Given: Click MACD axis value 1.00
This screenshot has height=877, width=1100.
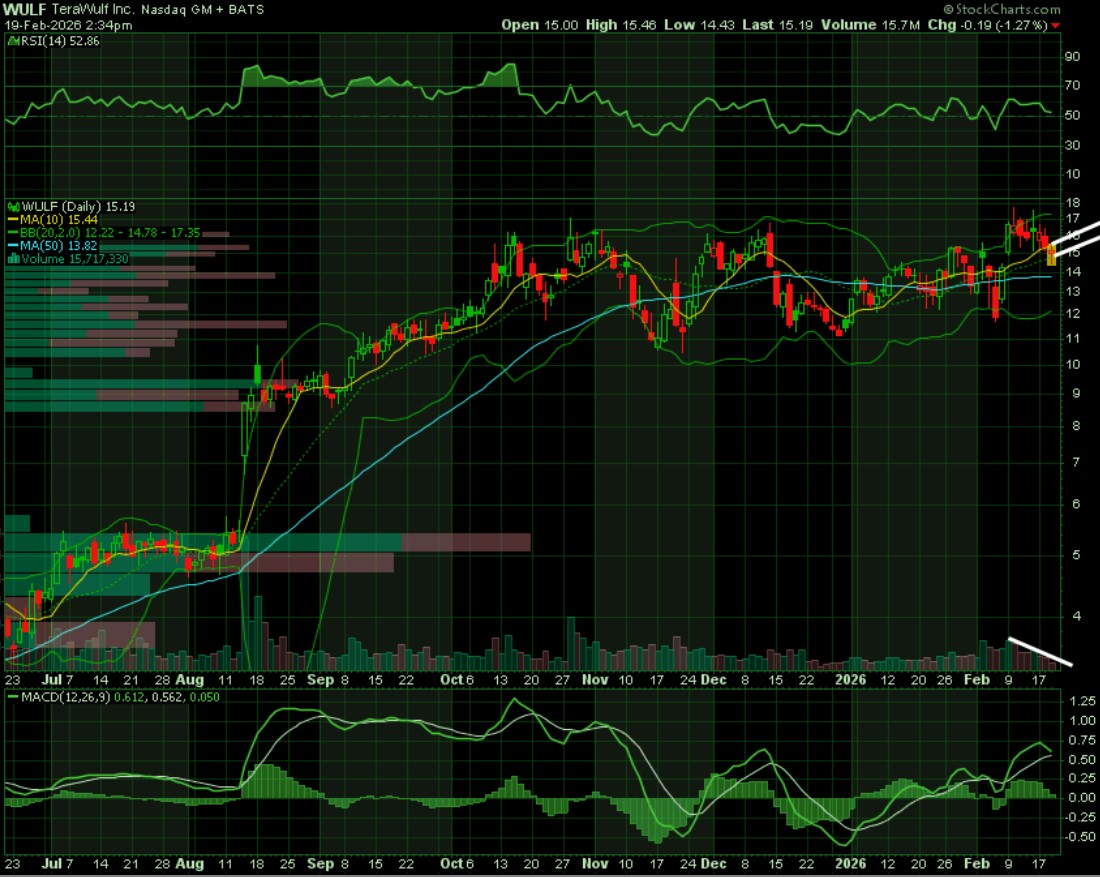Looking at the screenshot, I should (1082, 721).
